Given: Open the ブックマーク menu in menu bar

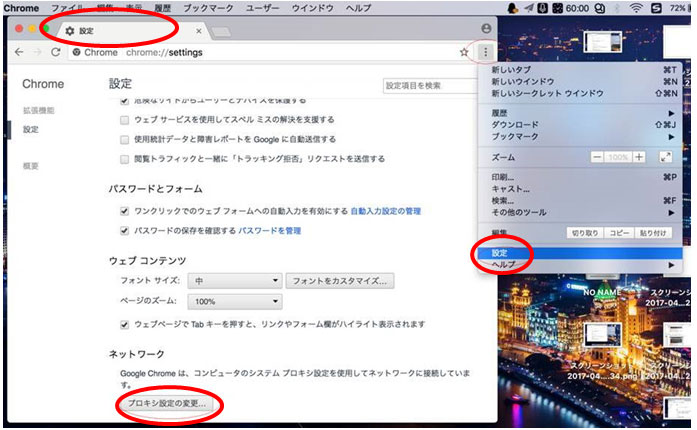Looking at the screenshot, I should pos(208,8).
